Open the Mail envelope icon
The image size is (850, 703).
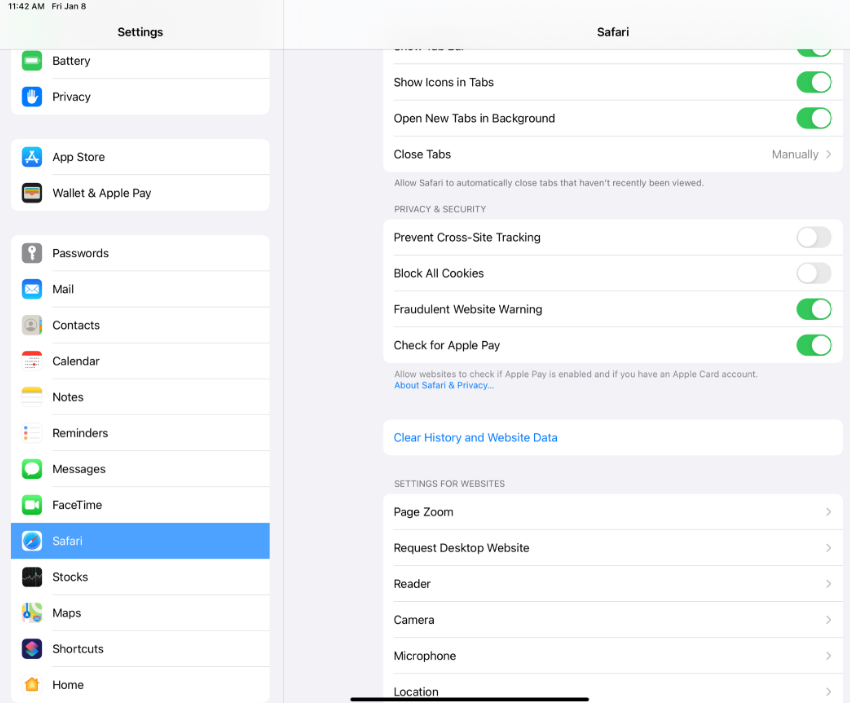[32, 289]
